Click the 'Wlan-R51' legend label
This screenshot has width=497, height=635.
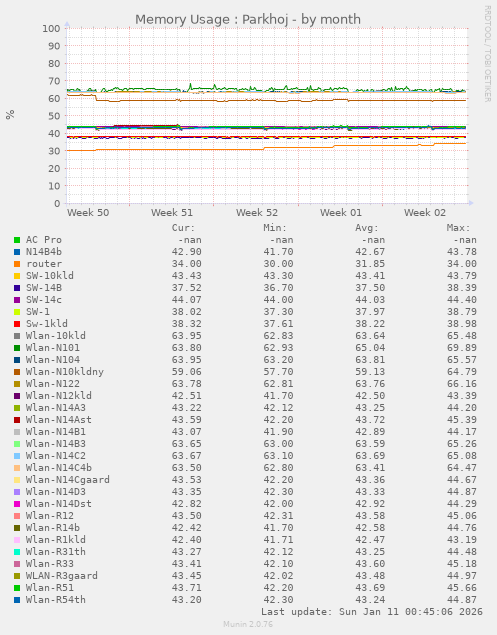tap(50, 588)
